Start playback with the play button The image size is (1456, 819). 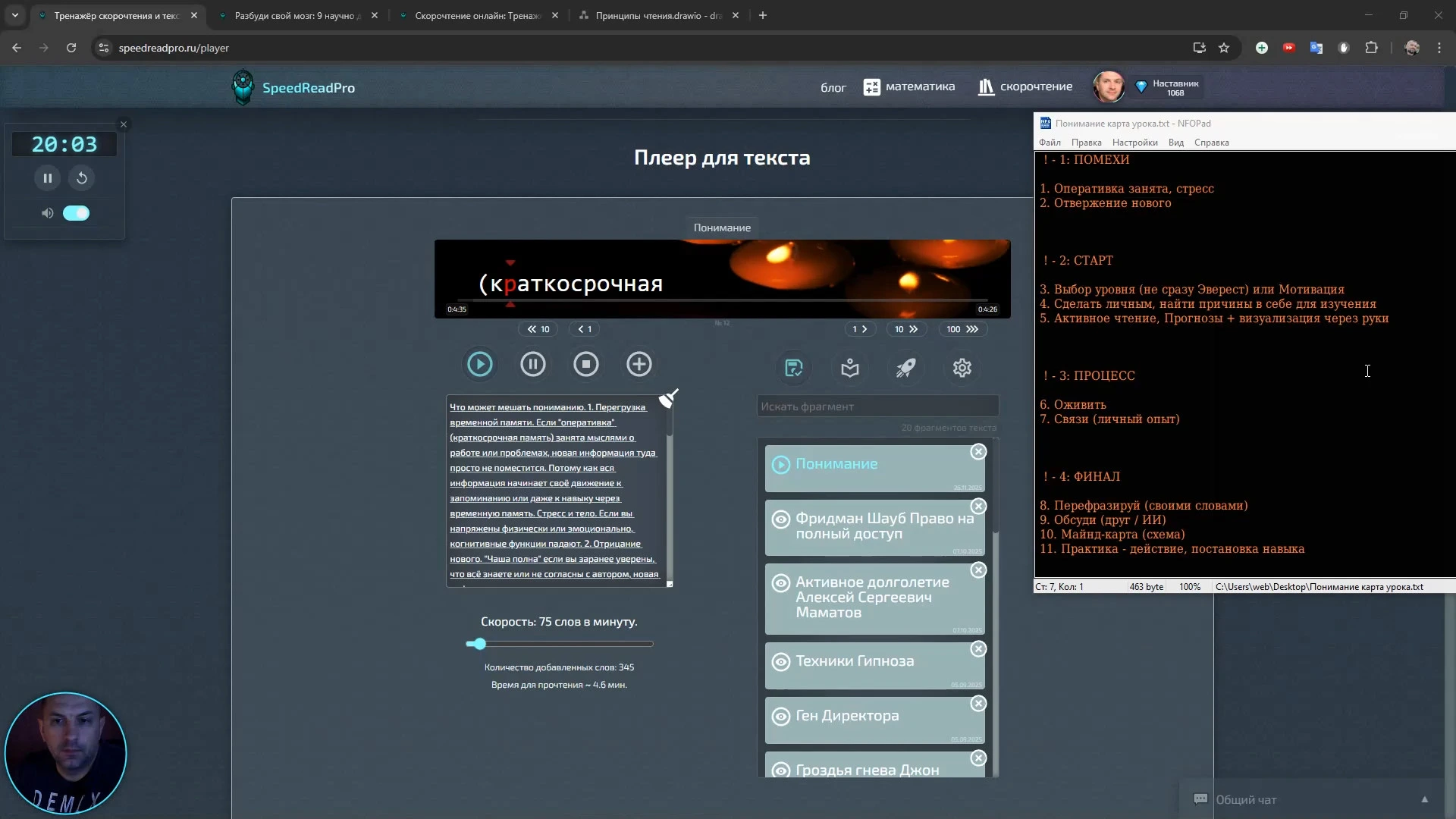(x=479, y=365)
